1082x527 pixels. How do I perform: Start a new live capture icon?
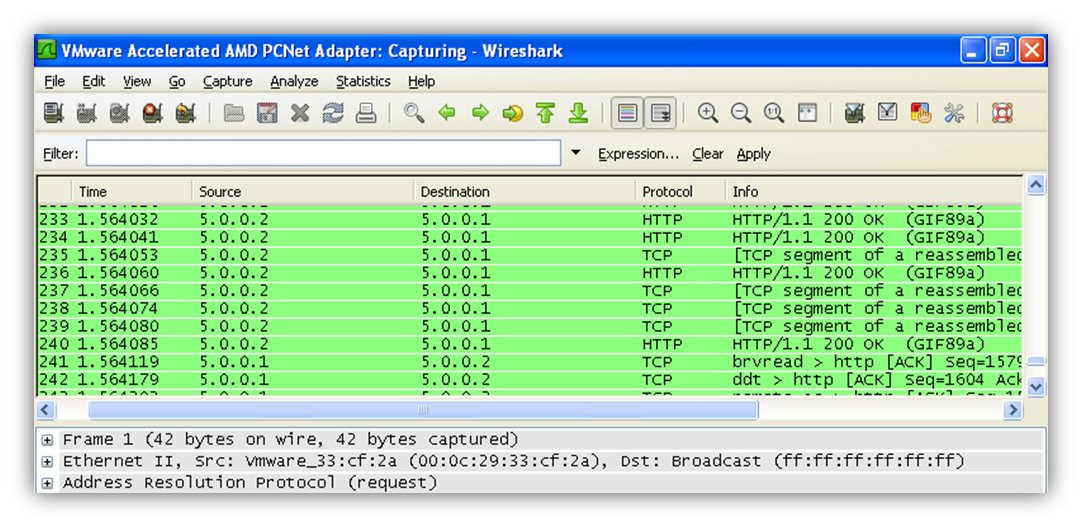119,112
